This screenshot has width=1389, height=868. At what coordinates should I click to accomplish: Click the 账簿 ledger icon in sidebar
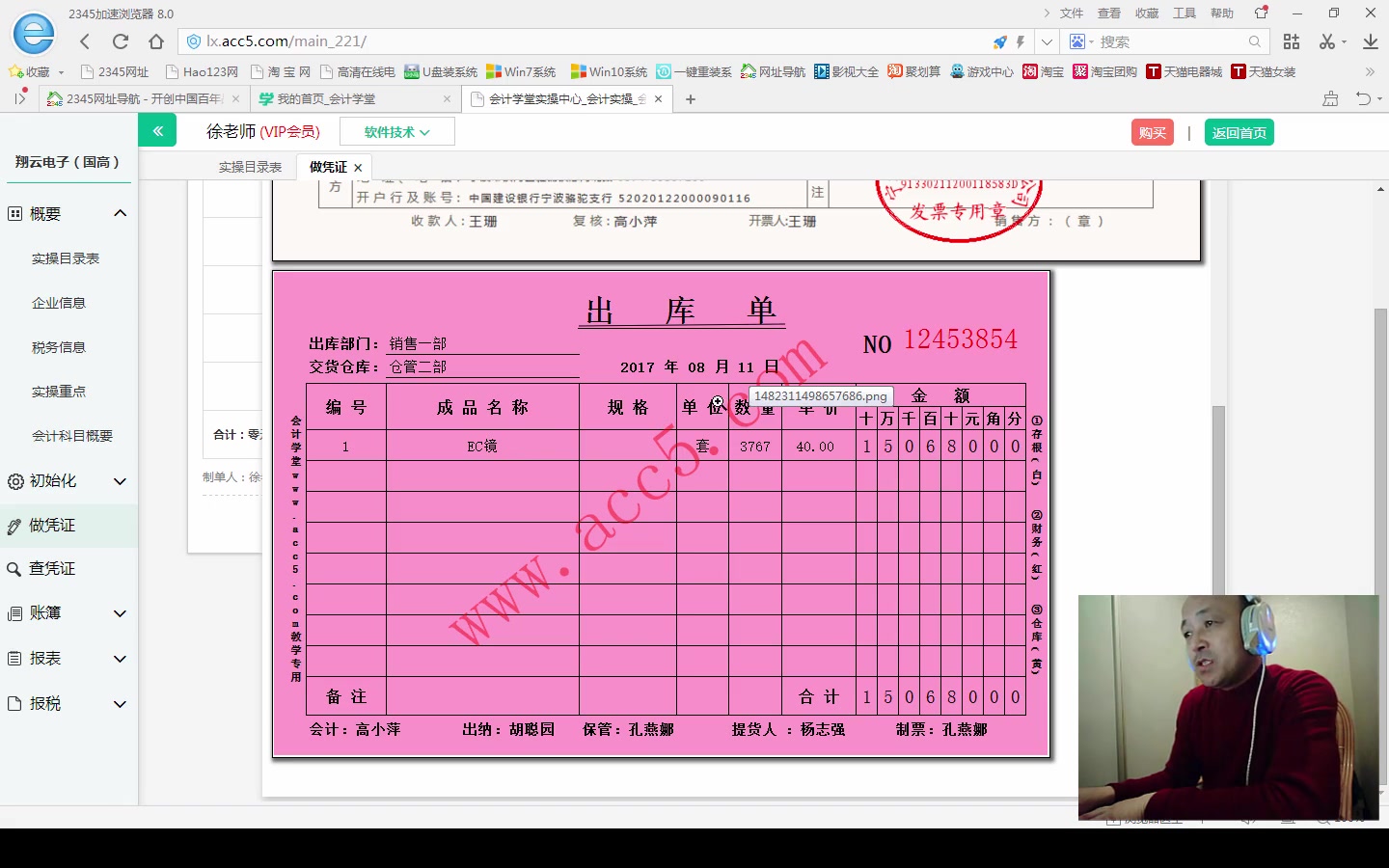[x=14, y=613]
